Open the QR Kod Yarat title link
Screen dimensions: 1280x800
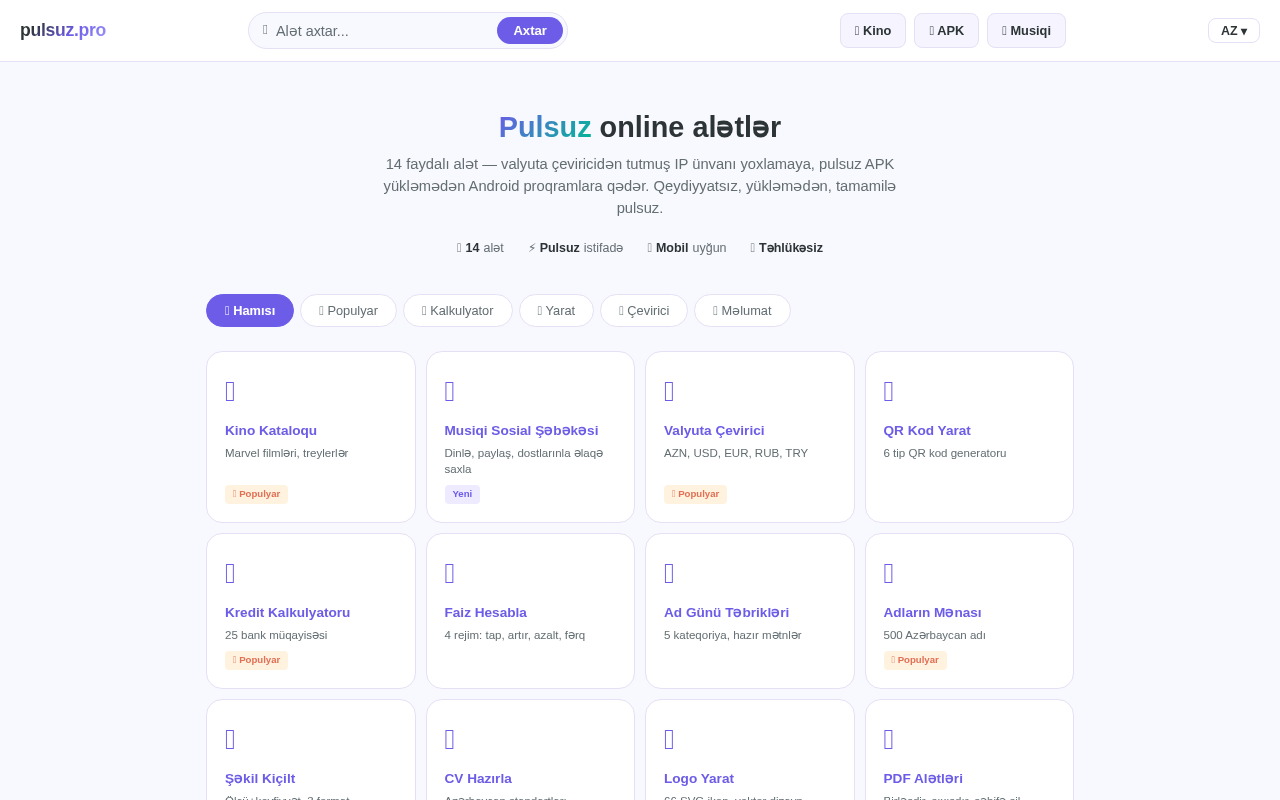click(927, 431)
